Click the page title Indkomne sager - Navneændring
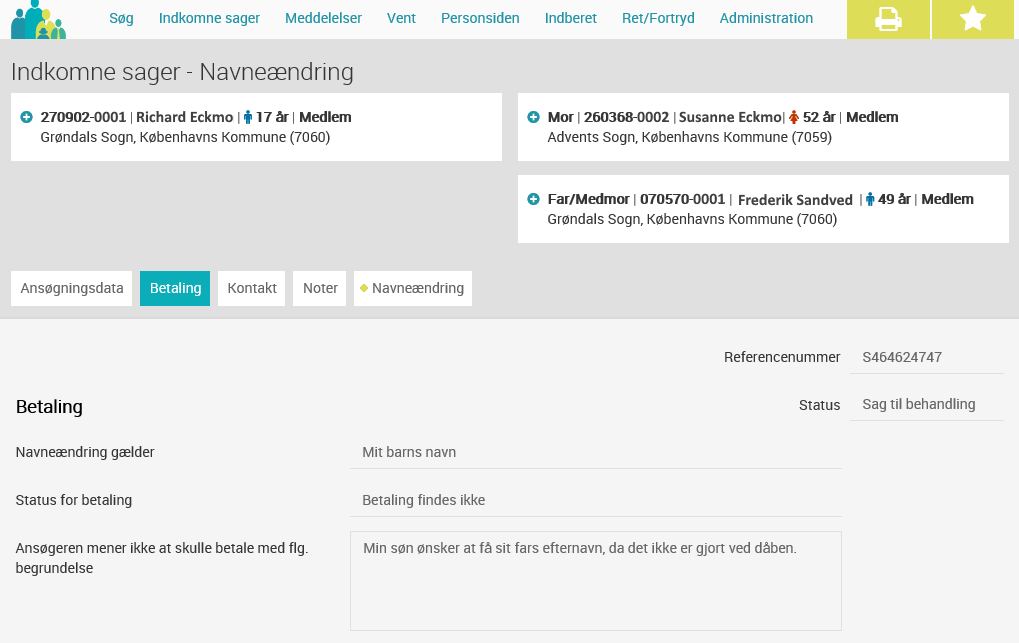Viewport: 1019px width, 643px height. [182, 72]
